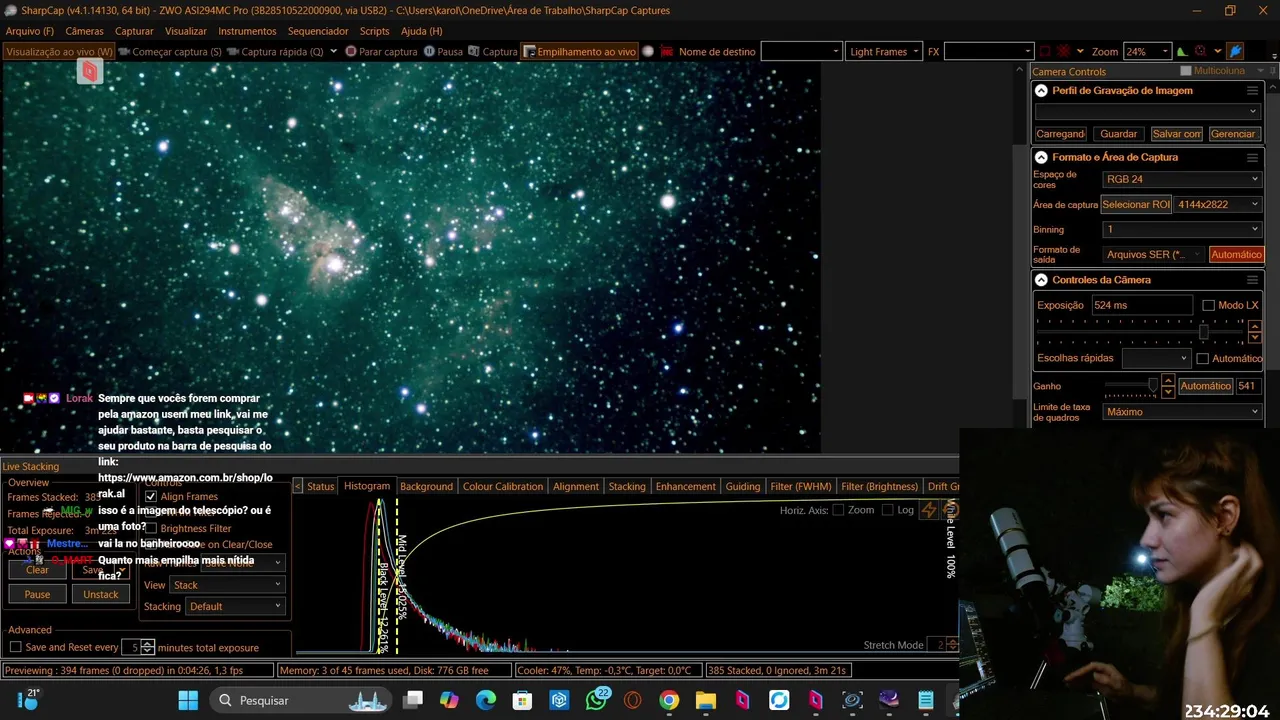Screen dimensions: 1280x720
Task: Switch to the Enhancement tab
Action: tap(685, 486)
